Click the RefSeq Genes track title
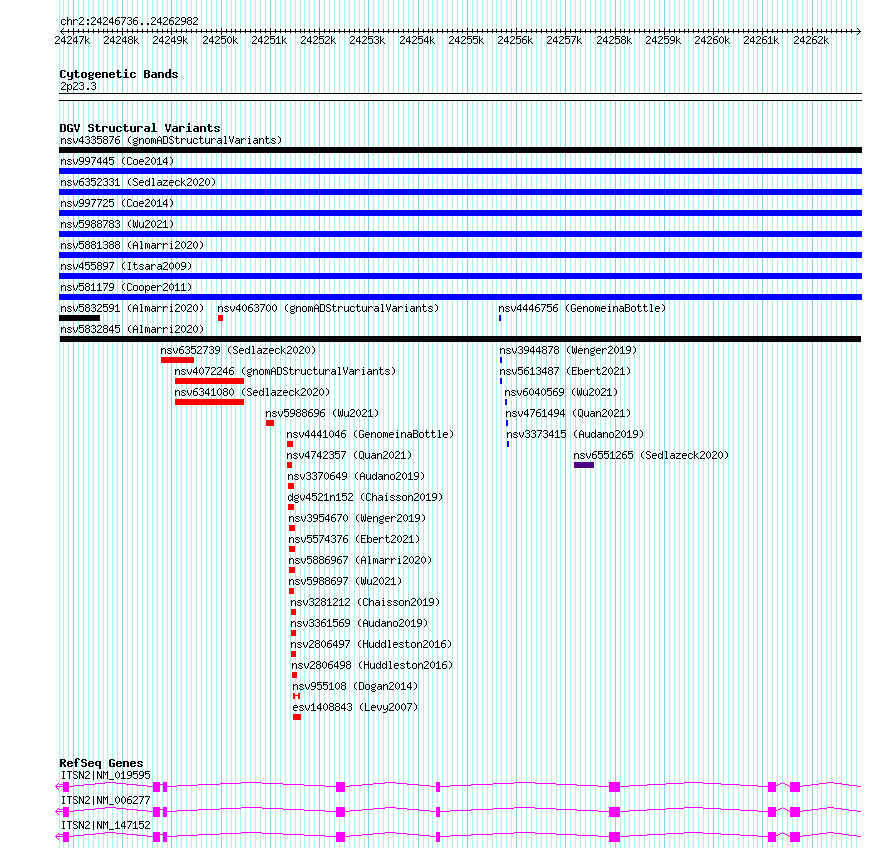 point(101,763)
